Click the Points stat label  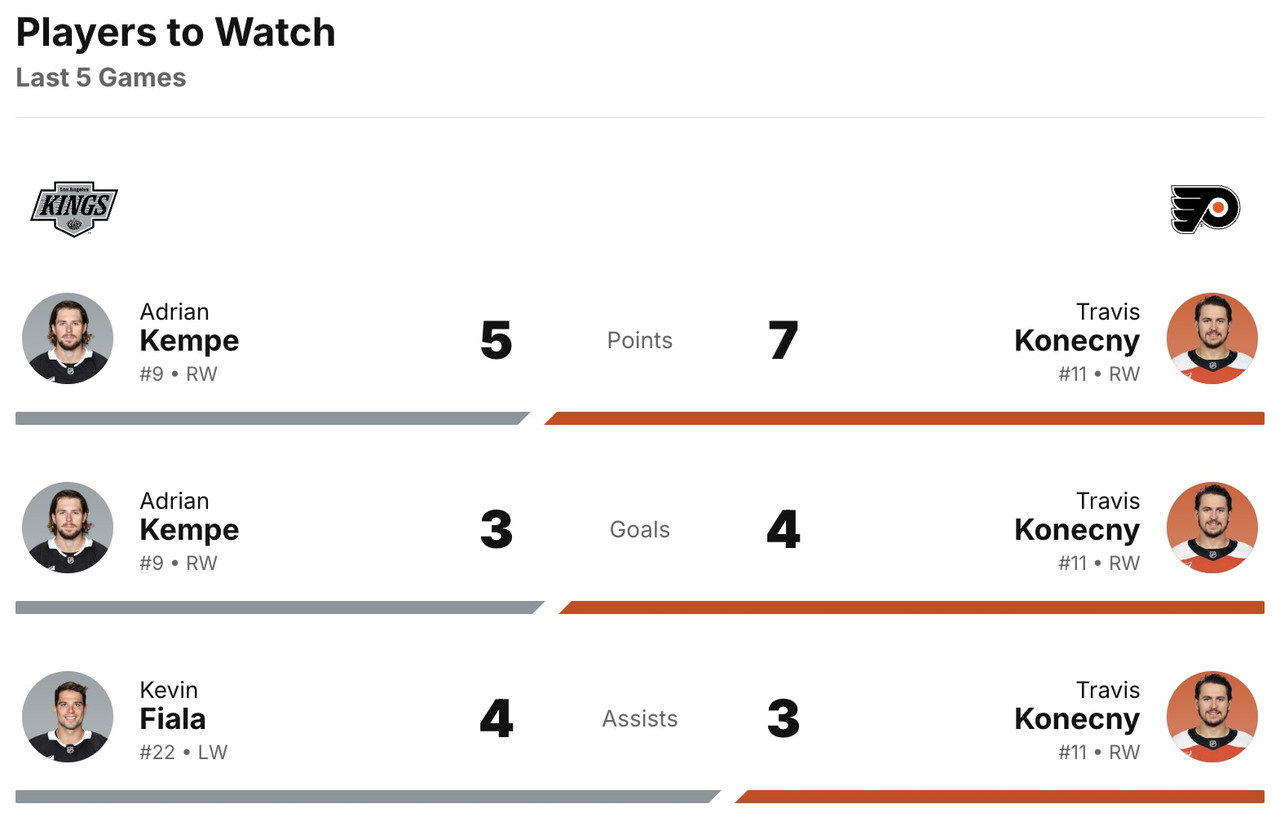(x=640, y=340)
